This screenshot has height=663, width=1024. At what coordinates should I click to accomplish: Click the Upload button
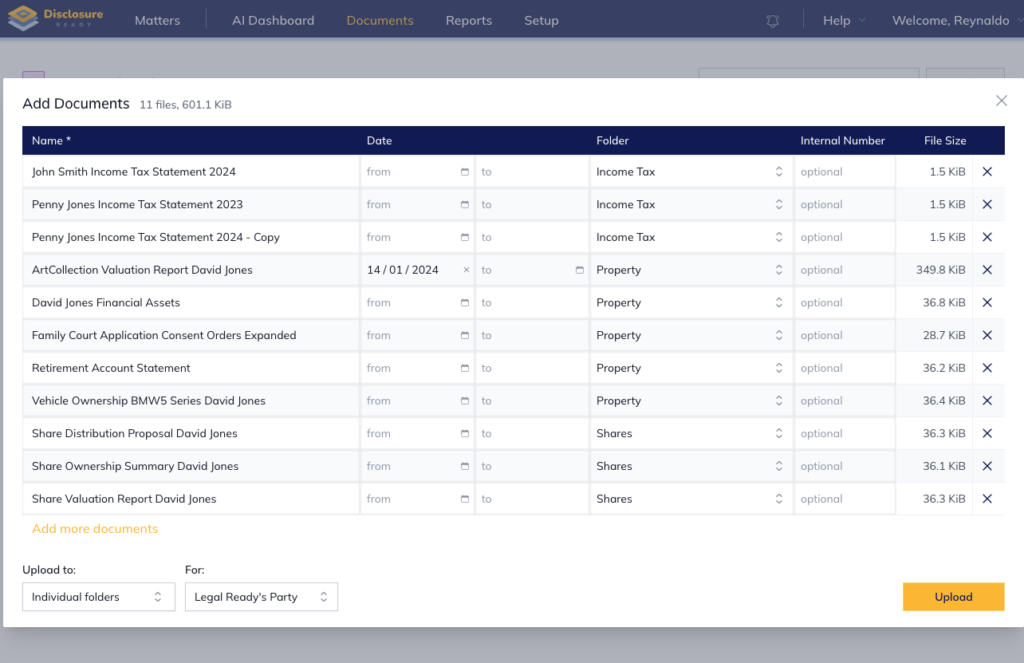click(x=953, y=596)
